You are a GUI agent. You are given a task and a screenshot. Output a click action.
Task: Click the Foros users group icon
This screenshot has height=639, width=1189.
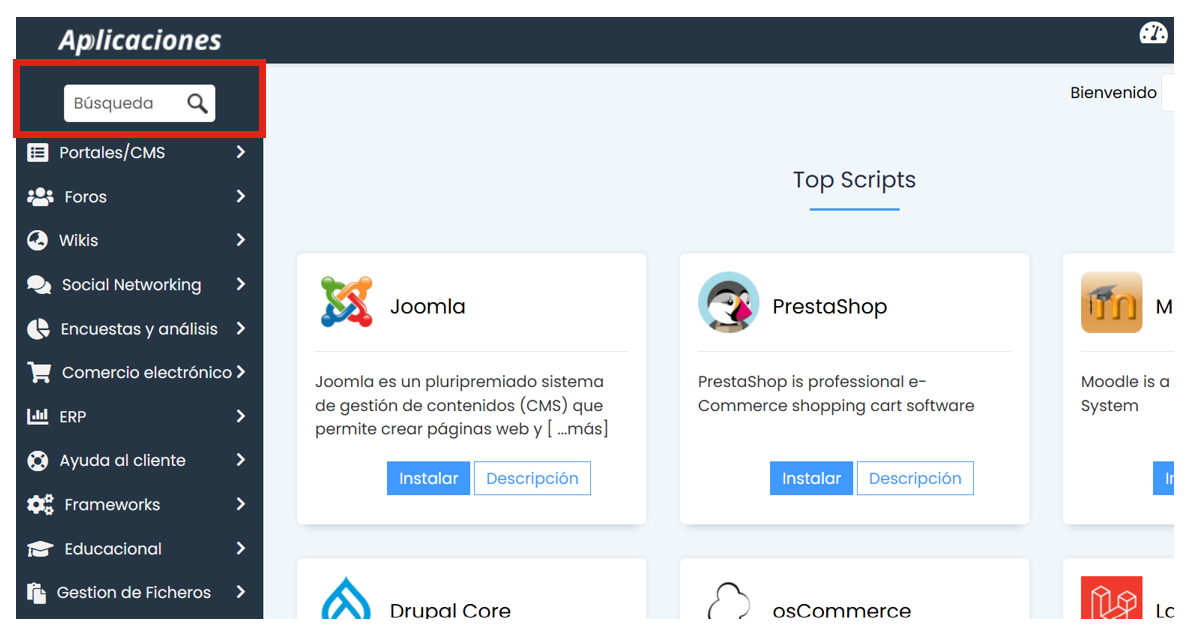(x=40, y=197)
